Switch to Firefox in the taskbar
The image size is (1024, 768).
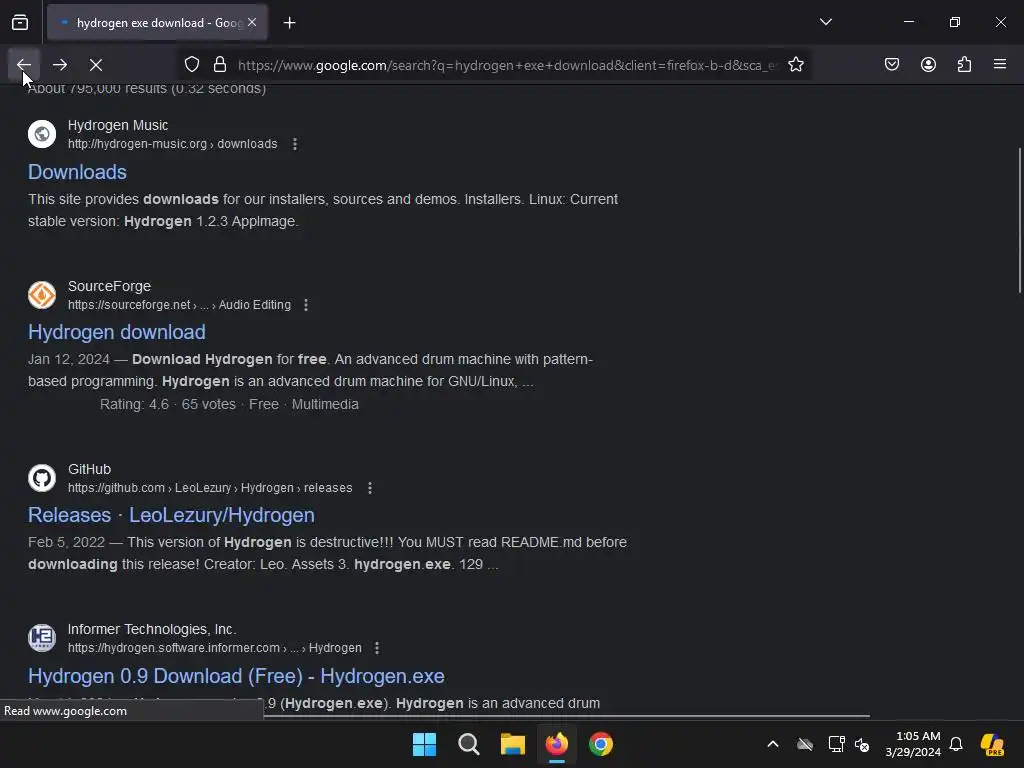(x=557, y=744)
